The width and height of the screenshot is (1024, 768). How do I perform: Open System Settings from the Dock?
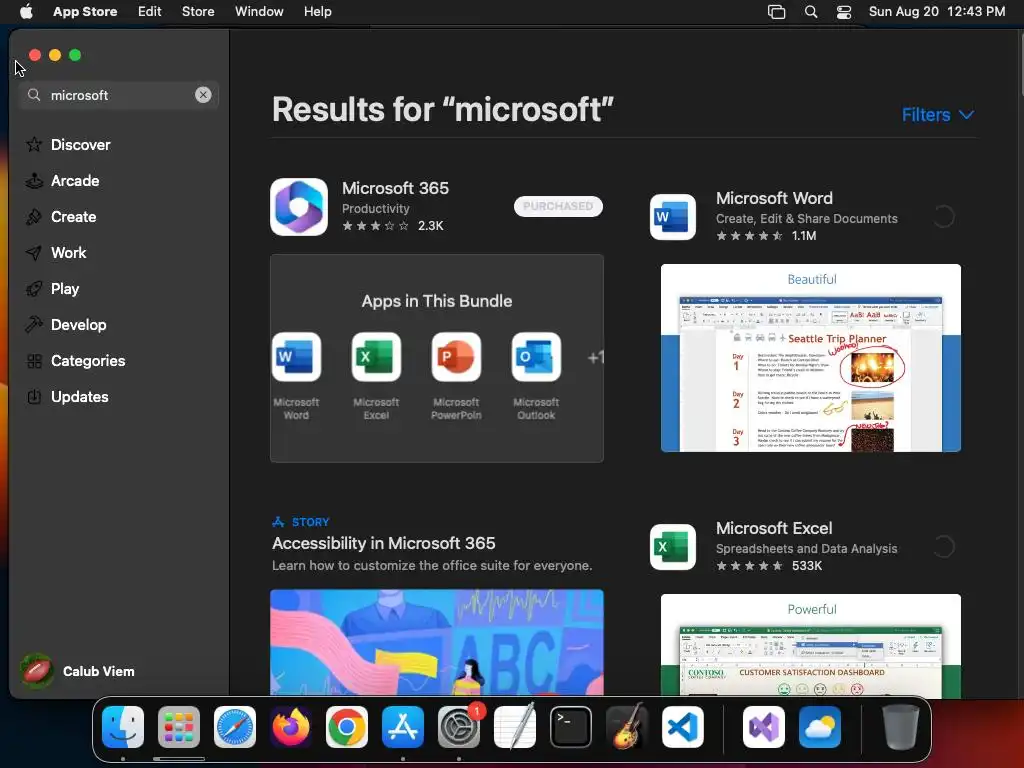459,727
